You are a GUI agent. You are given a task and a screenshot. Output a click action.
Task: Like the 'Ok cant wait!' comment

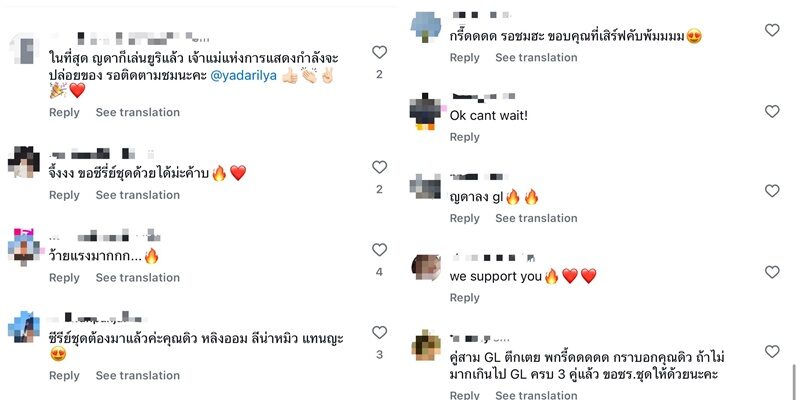pos(772,111)
